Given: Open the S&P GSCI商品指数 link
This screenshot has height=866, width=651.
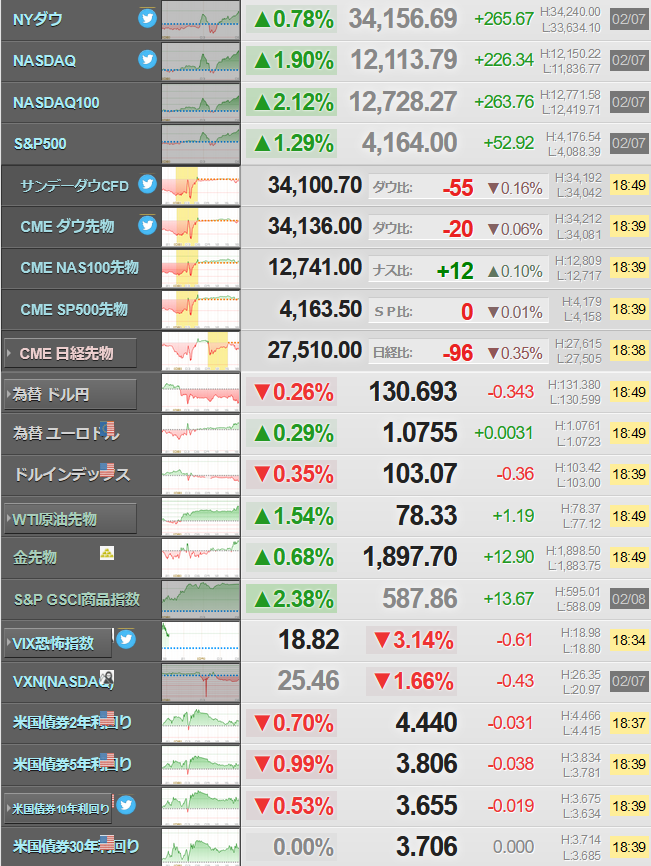Looking at the screenshot, I should coord(77,599).
